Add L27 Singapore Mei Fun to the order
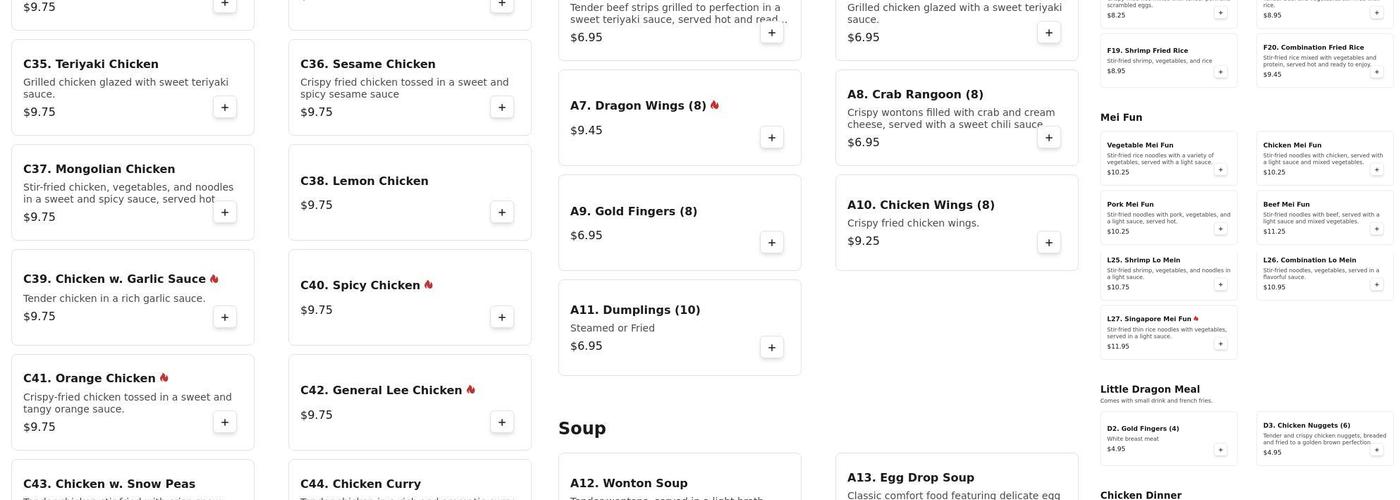 point(1220,344)
